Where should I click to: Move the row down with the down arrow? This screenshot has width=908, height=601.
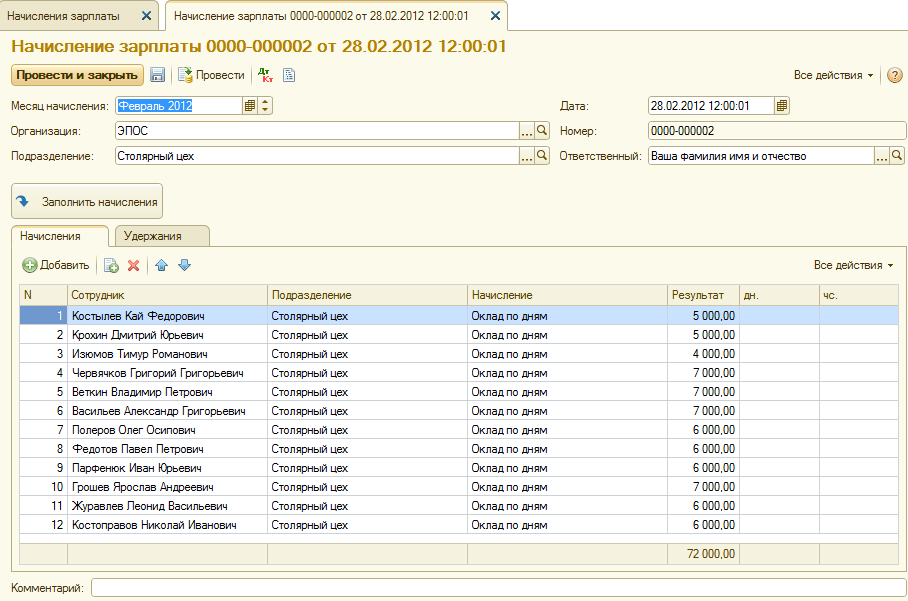pos(184,265)
